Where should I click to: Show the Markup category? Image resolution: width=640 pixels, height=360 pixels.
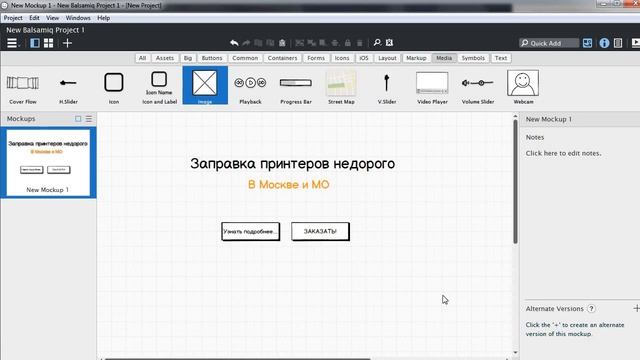pyautogui.click(x=416, y=58)
